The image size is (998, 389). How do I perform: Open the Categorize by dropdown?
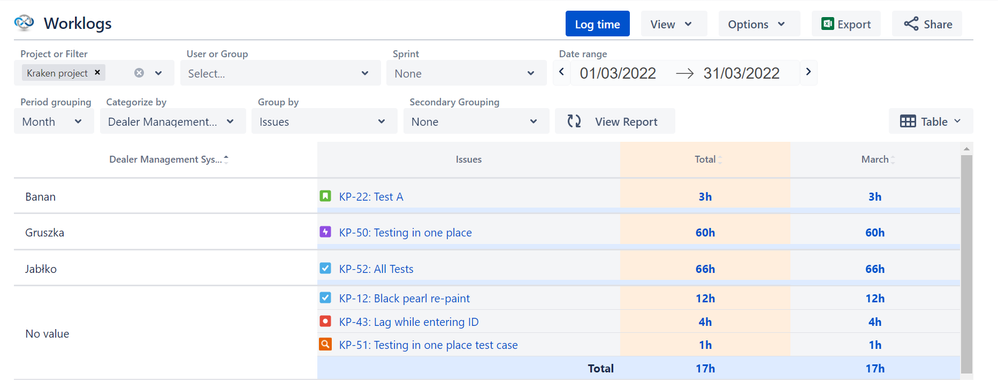173,122
